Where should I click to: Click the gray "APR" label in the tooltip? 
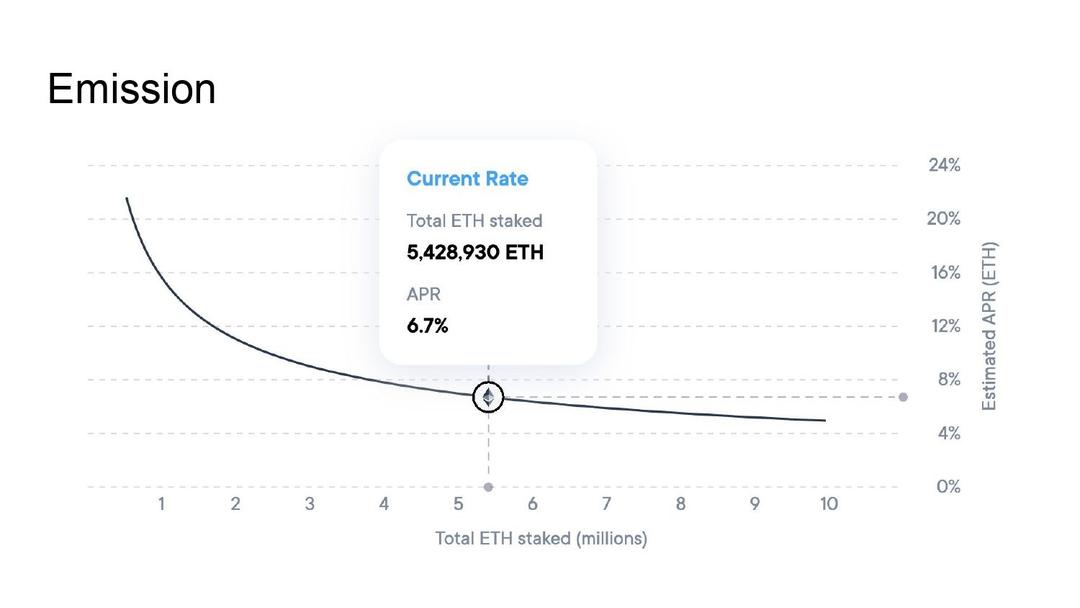point(423,295)
